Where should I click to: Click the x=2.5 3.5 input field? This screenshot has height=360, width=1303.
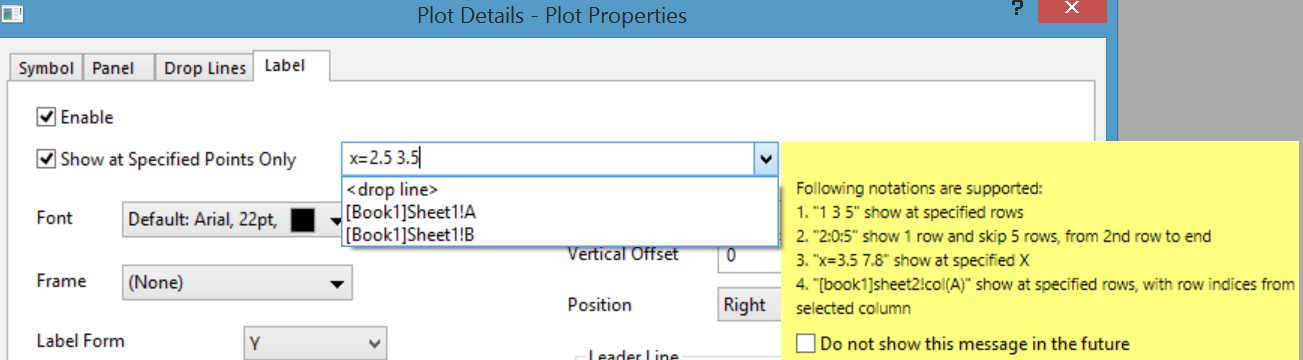(x=548, y=159)
